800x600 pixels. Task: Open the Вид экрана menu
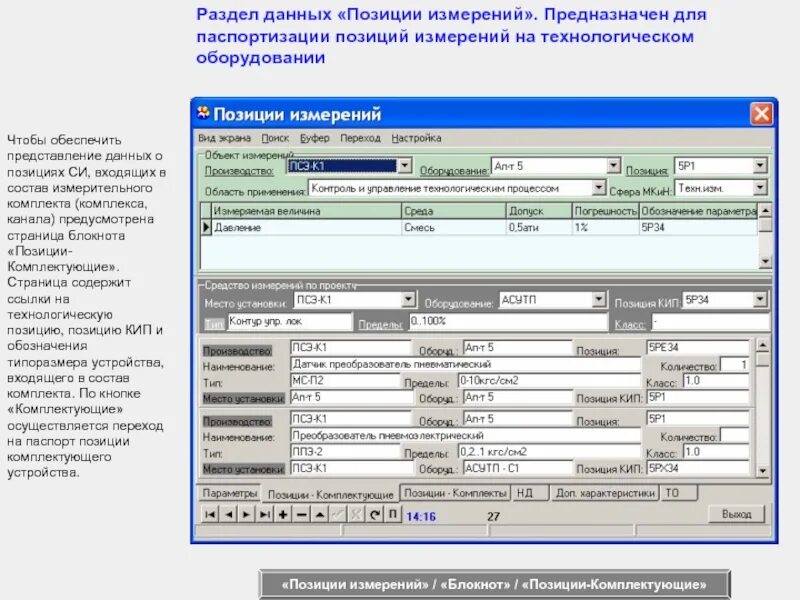tap(224, 138)
